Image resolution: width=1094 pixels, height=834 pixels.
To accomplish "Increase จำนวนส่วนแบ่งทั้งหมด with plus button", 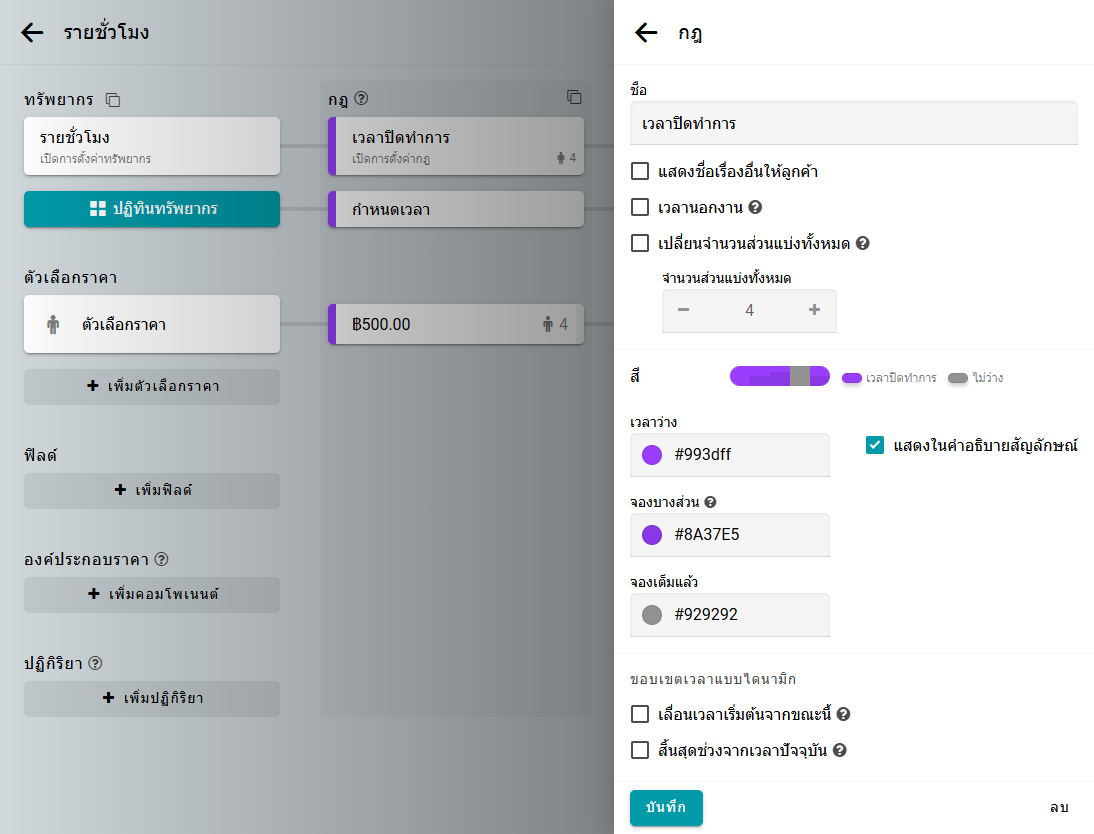I will [814, 310].
